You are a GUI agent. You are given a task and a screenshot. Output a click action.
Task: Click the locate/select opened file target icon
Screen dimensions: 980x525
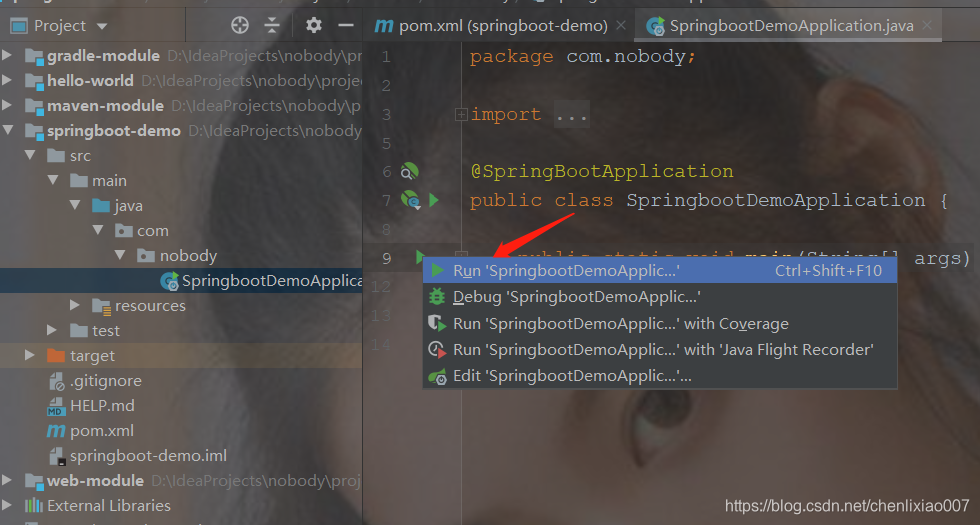pos(240,26)
